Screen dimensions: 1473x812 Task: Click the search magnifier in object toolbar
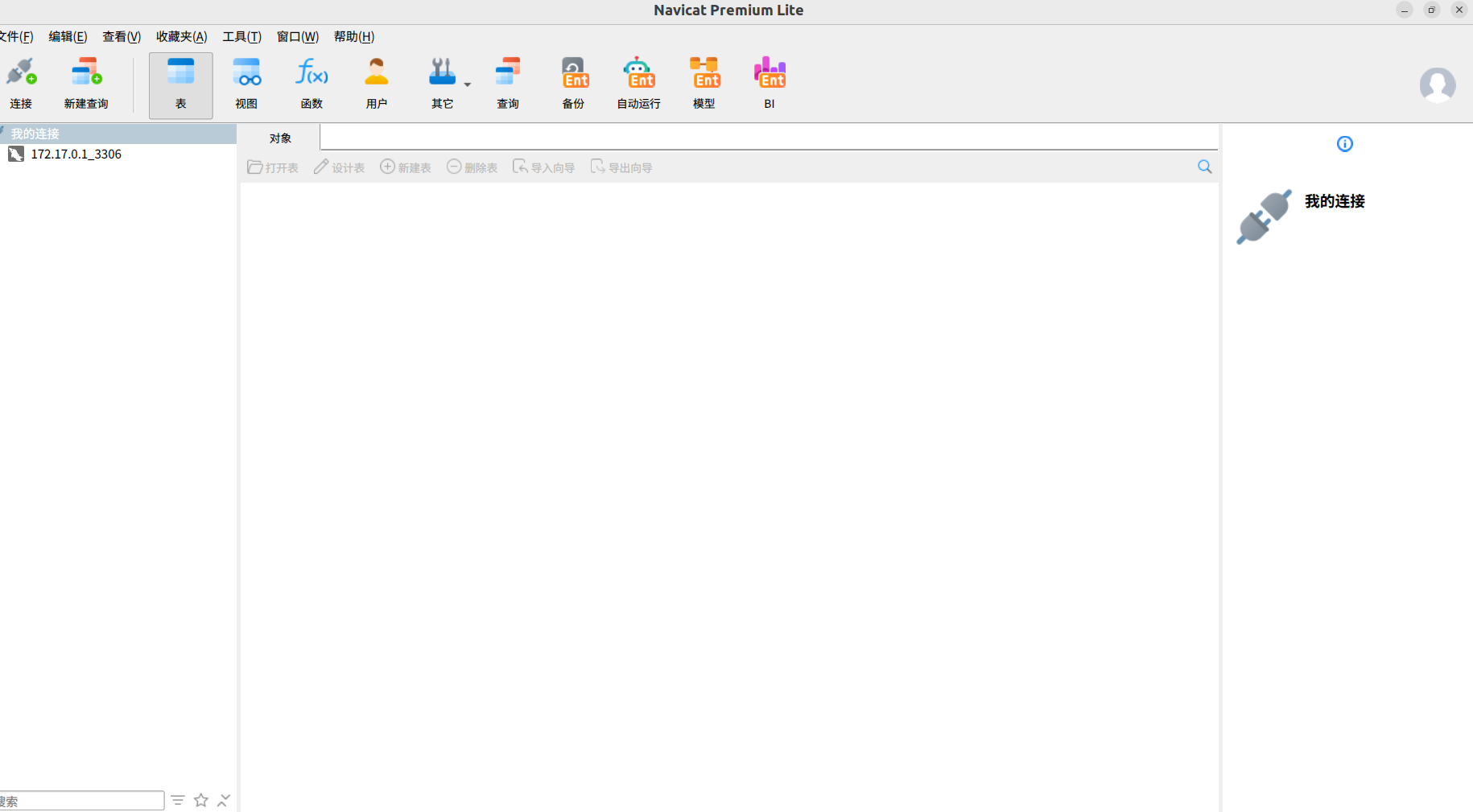1205,167
